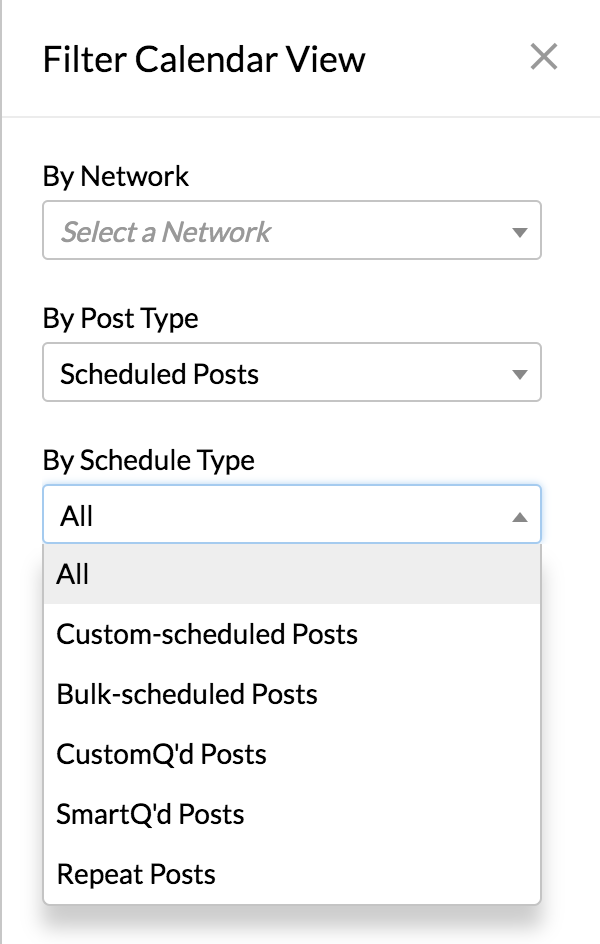Close the Filter Calendar View panel
This screenshot has height=944, width=600.
tap(543, 58)
